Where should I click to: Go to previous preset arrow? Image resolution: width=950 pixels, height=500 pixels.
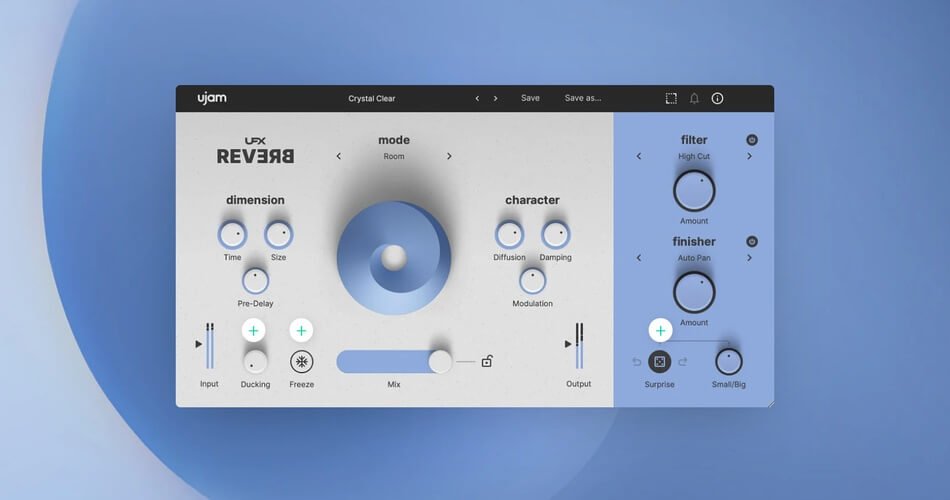coord(477,98)
